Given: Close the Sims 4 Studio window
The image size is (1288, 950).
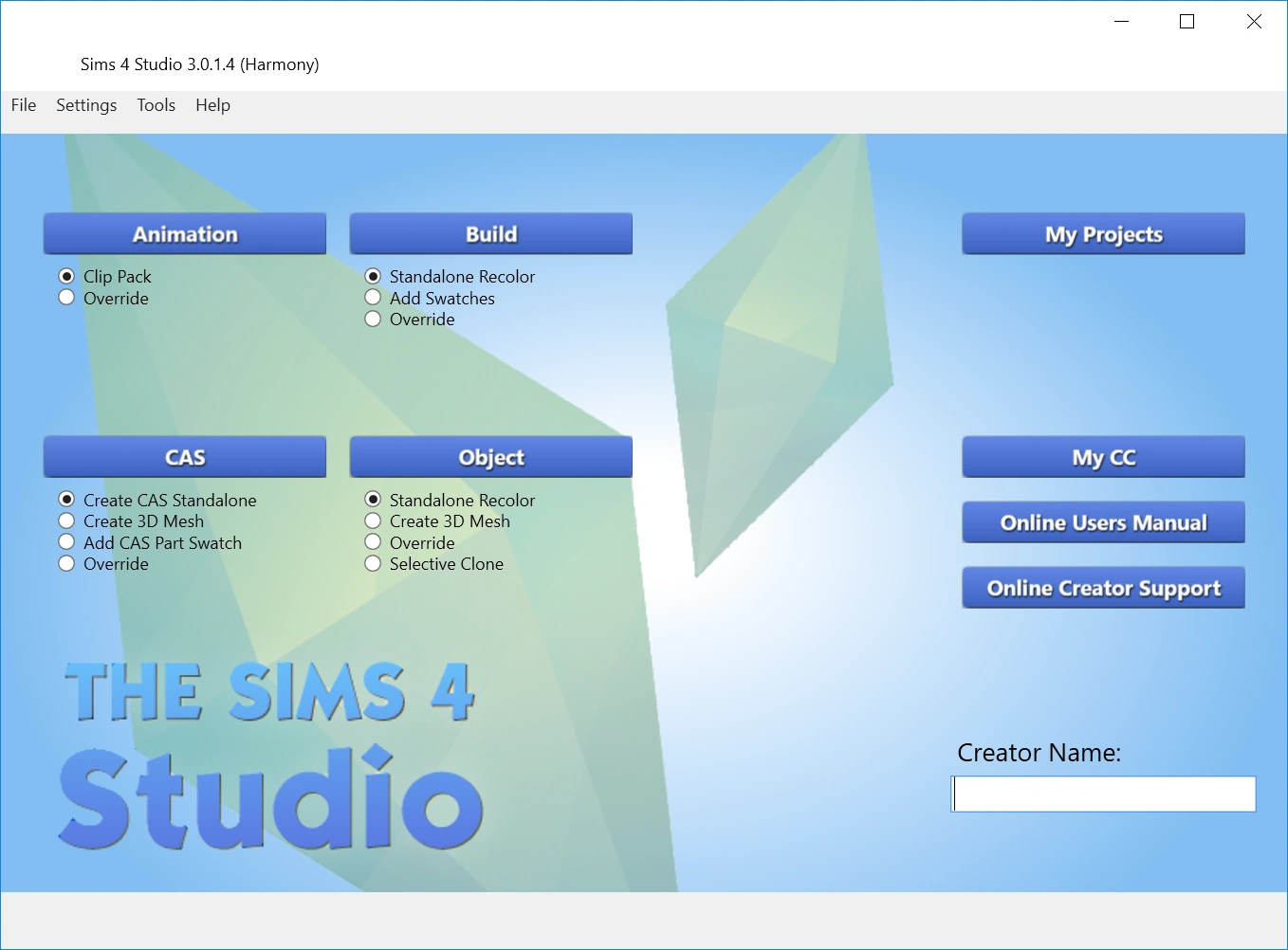Looking at the screenshot, I should tap(1254, 21).
